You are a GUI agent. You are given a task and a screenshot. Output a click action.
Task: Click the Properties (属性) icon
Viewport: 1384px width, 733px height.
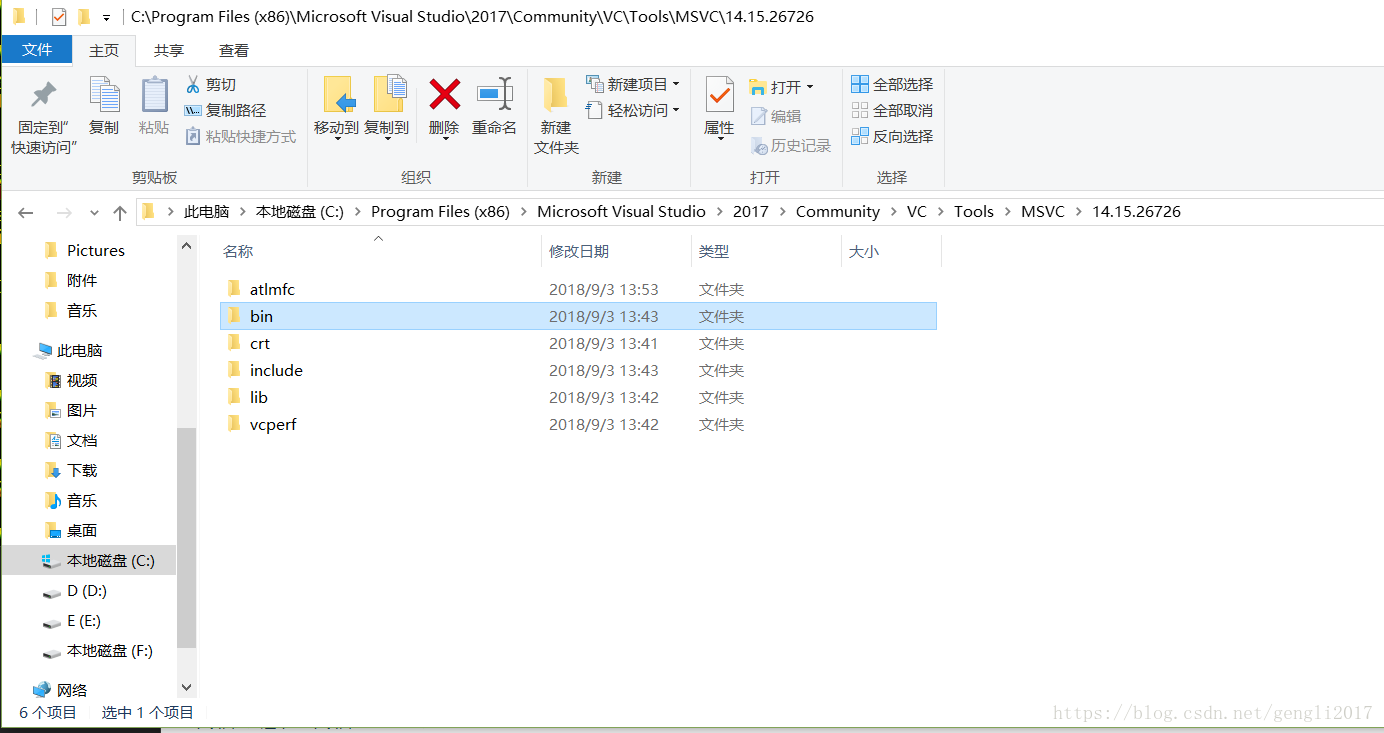point(719,94)
